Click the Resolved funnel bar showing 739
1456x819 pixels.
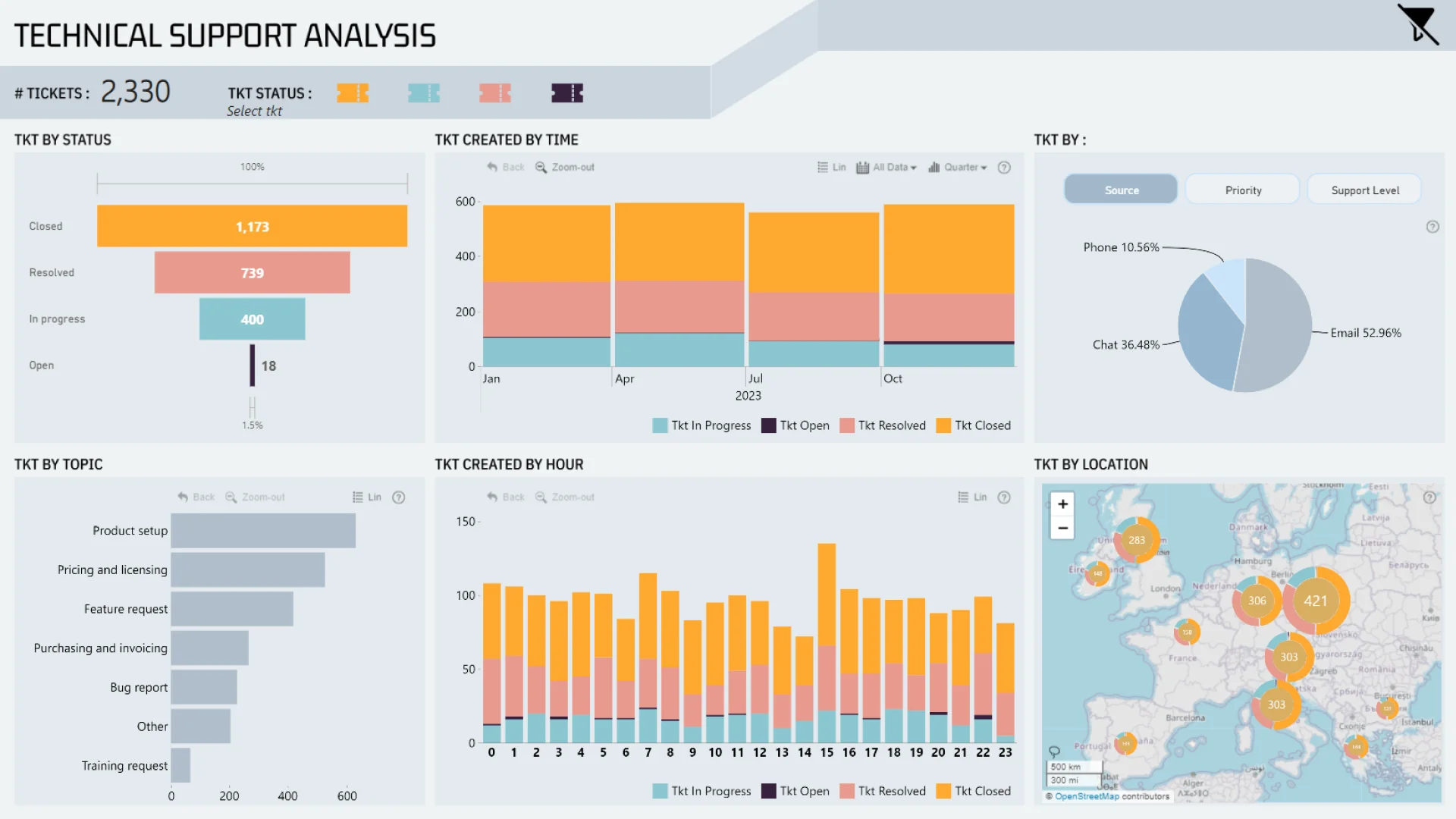pyautogui.click(x=252, y=272)
